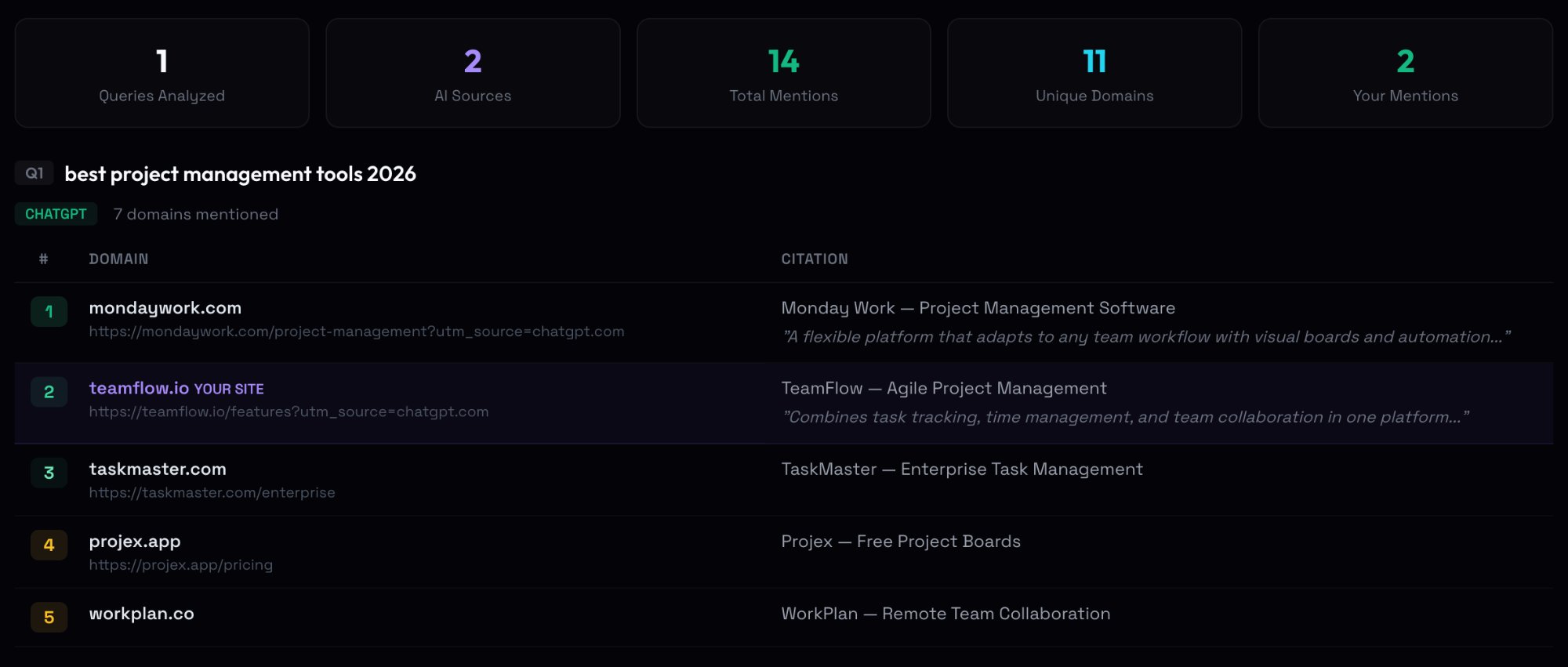Click the rank 1 badge for mondaywork.com
Image resolution: width=1568 pixels, height=667 pixels.
click(x=49, y=312)
